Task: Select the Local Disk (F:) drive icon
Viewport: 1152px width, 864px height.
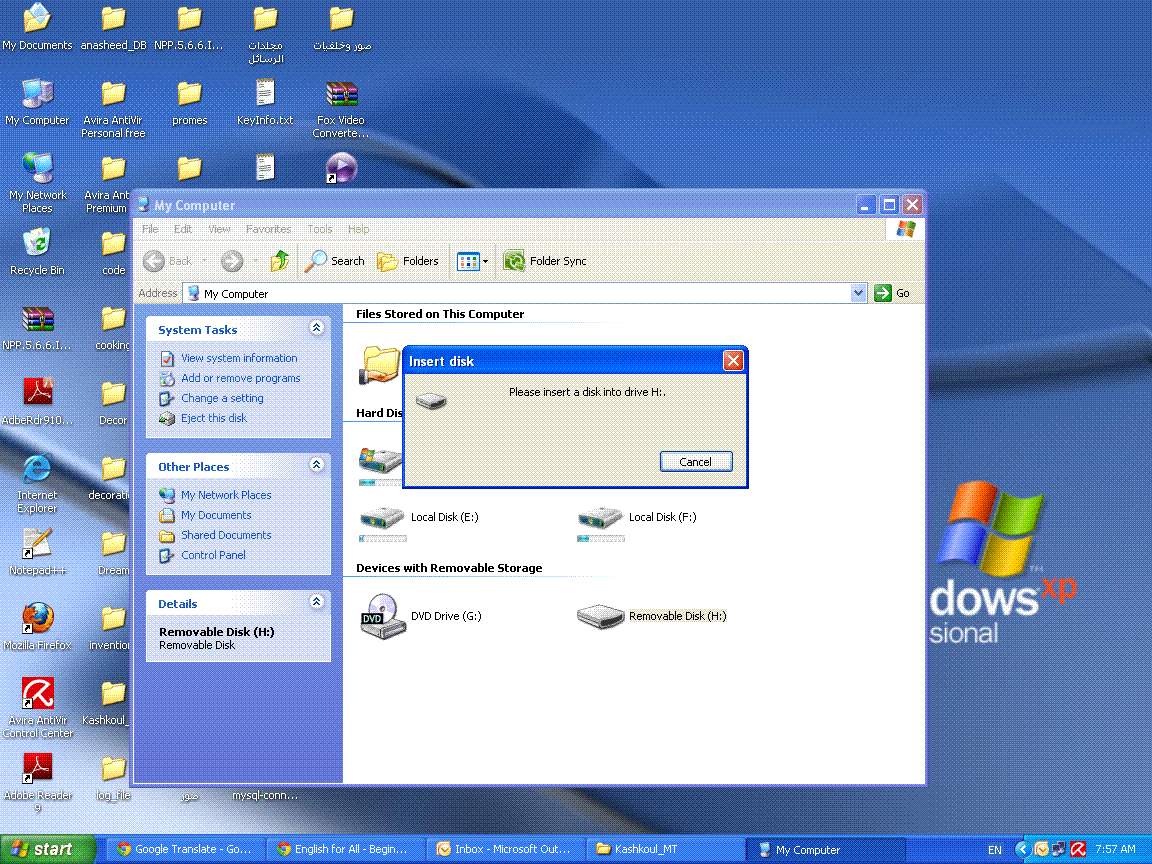Action: tap(600, 517)
